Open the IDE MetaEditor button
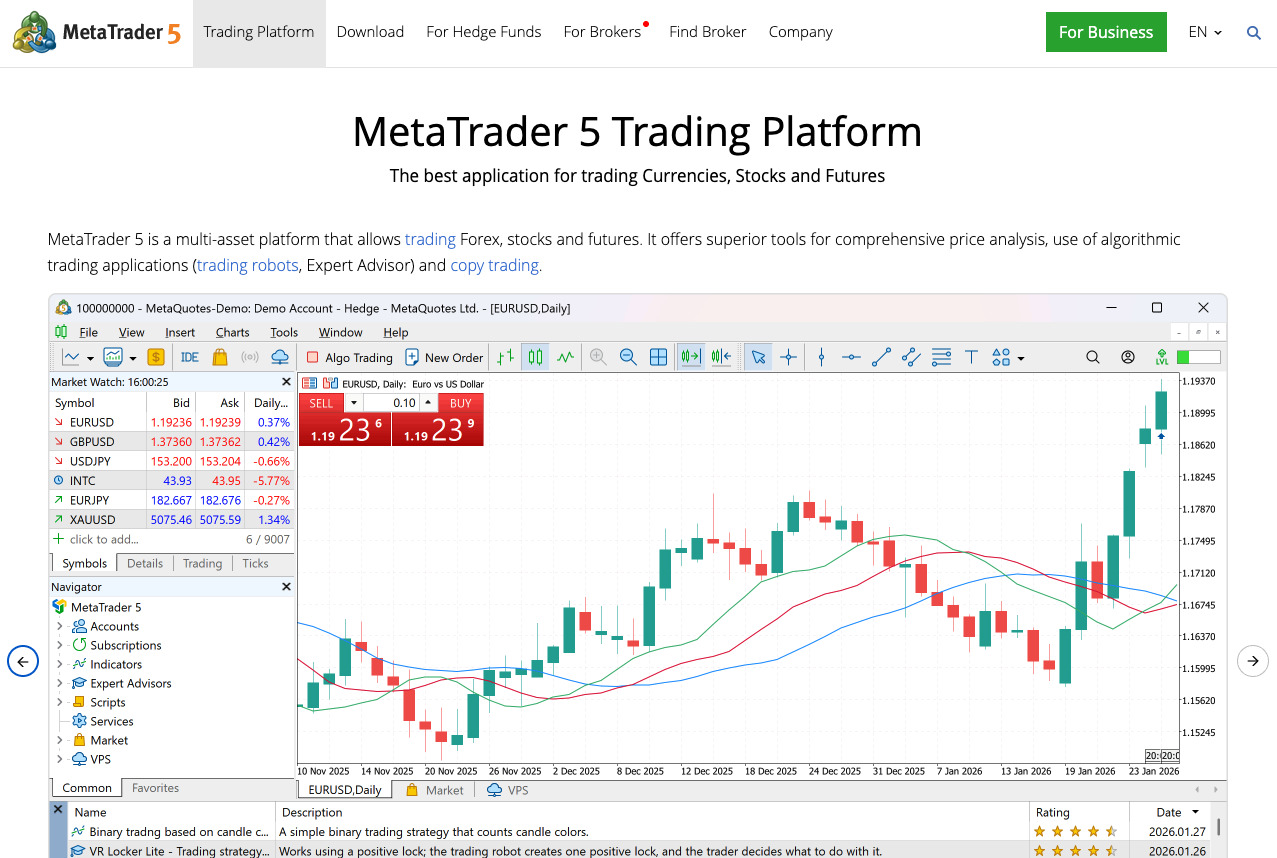 189,357
